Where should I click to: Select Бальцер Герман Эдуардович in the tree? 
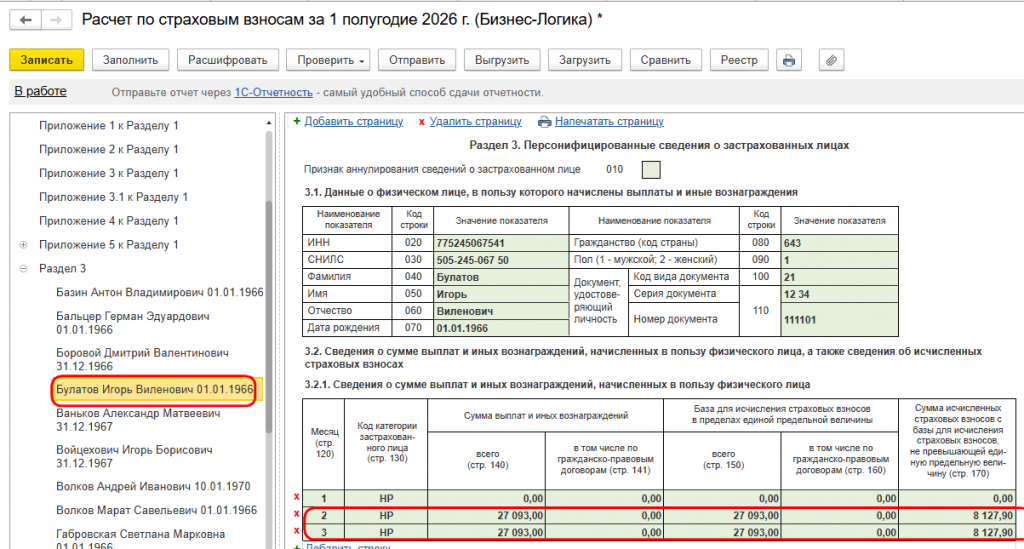133,322
